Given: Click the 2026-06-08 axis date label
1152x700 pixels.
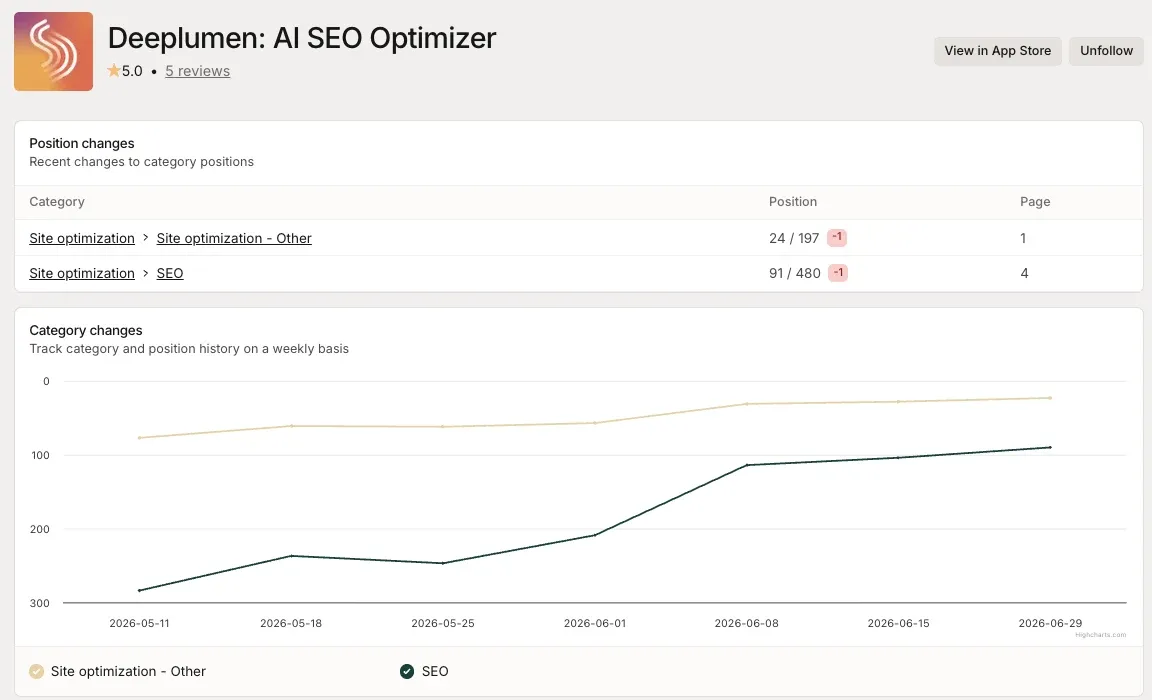Looking at the screenshot, I should [746, 623].
